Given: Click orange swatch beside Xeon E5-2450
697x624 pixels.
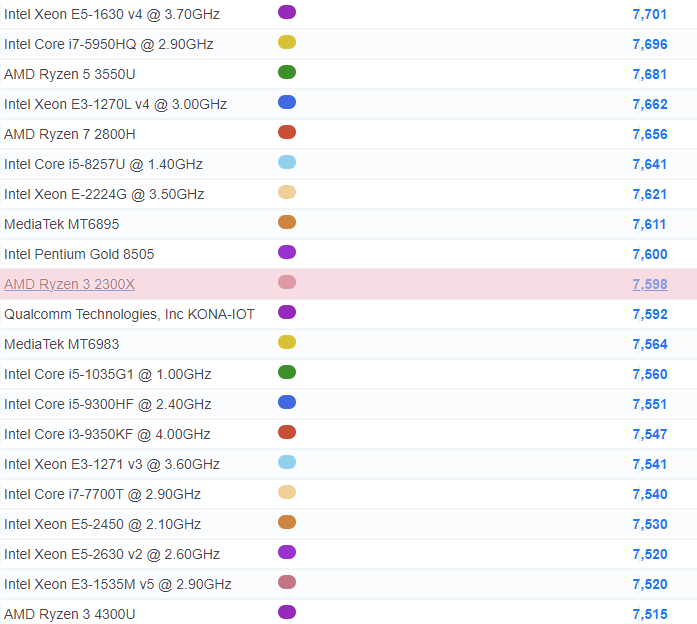Looking at the screenshot, I should pyautogui.click(x=287, y=522).
